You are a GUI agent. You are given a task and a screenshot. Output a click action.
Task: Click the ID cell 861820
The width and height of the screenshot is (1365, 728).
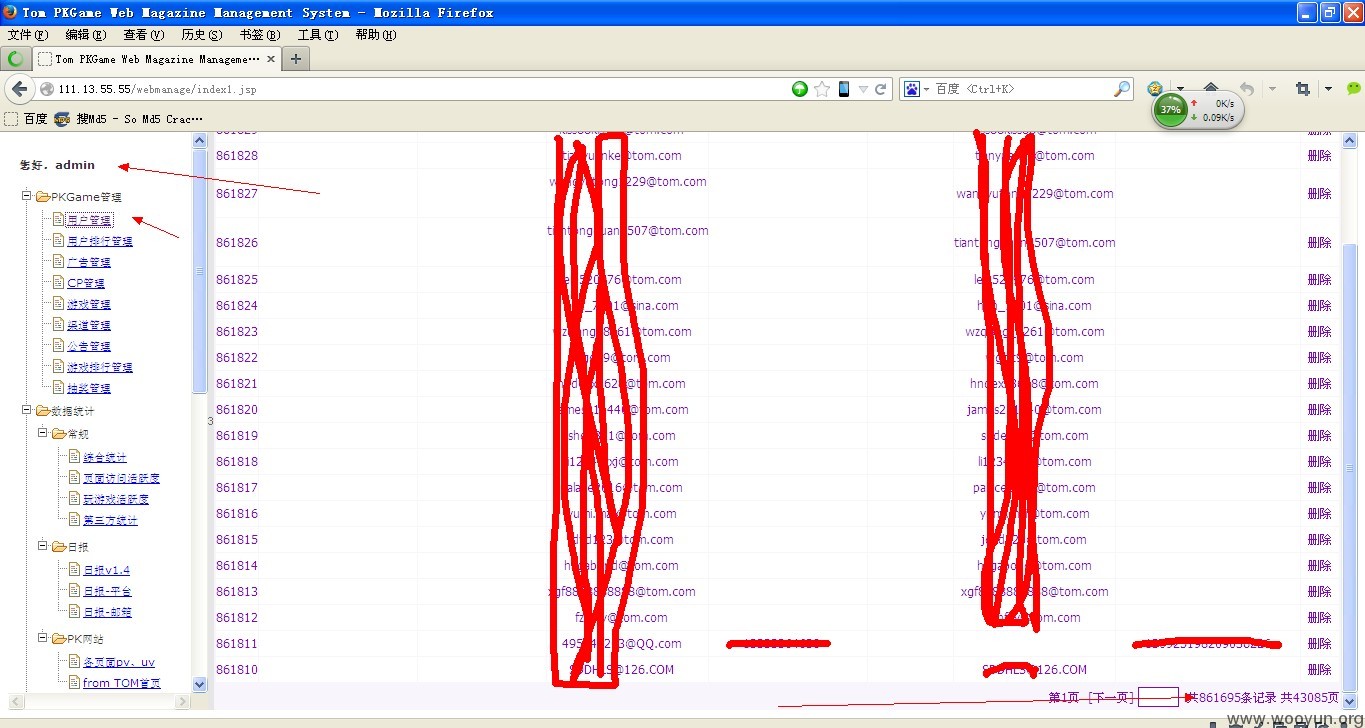(237, 409)
